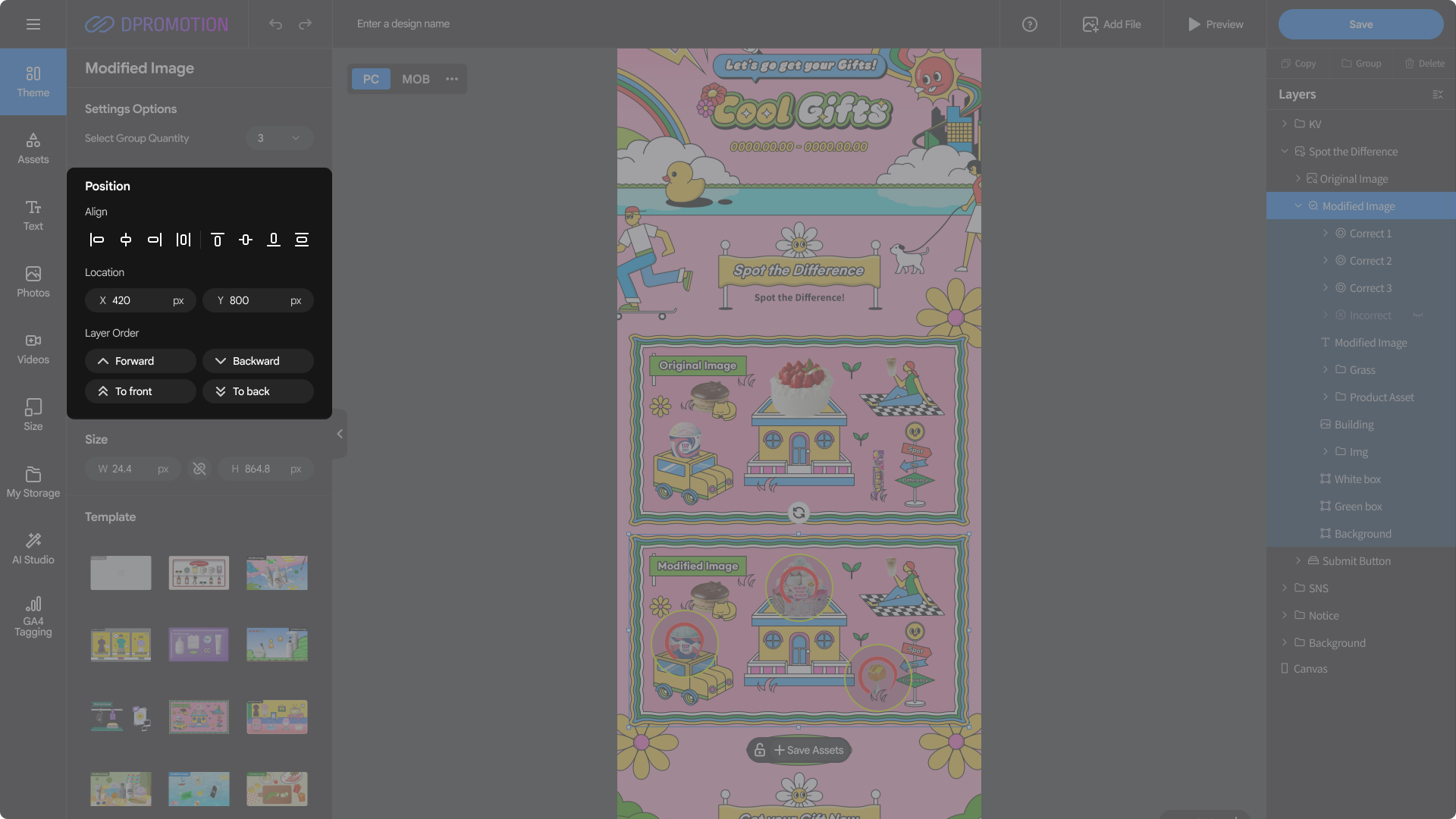Image resolution: width=1456 pixels, height=819 pixels.
Task: Open GA4 Tagging panel
Action: click(33, 616)
